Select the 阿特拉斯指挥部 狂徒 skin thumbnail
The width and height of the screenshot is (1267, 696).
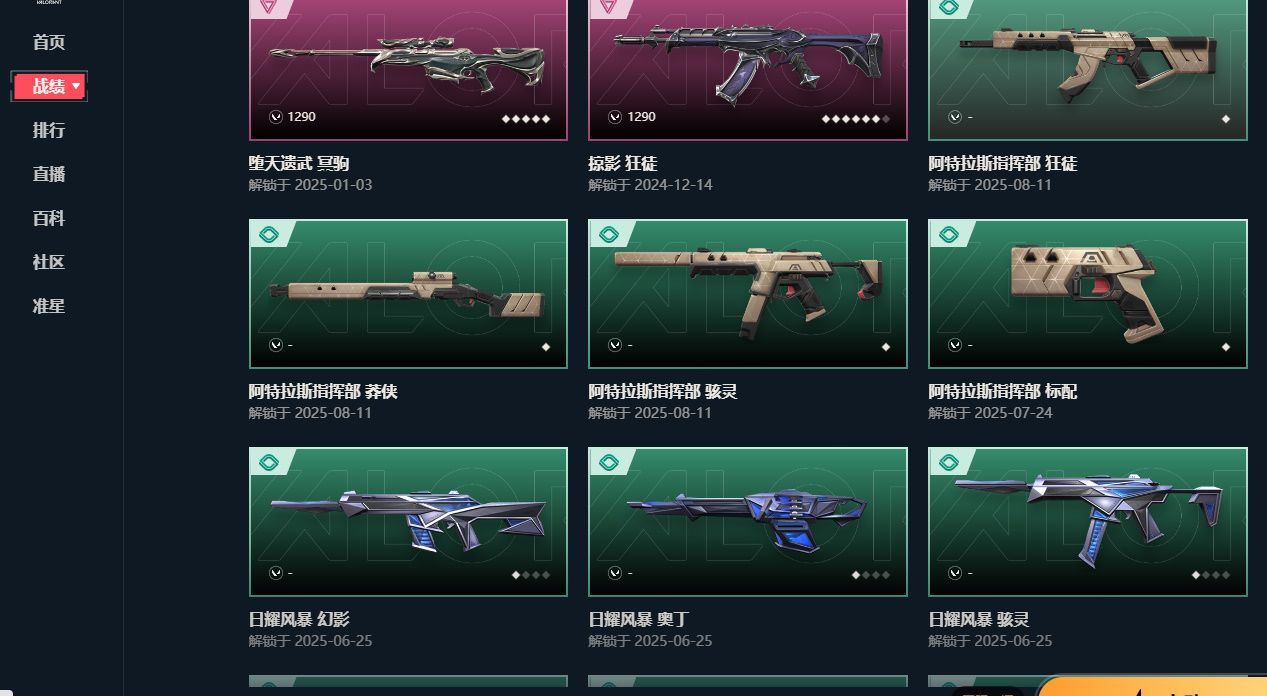(x=1088, y=68)
